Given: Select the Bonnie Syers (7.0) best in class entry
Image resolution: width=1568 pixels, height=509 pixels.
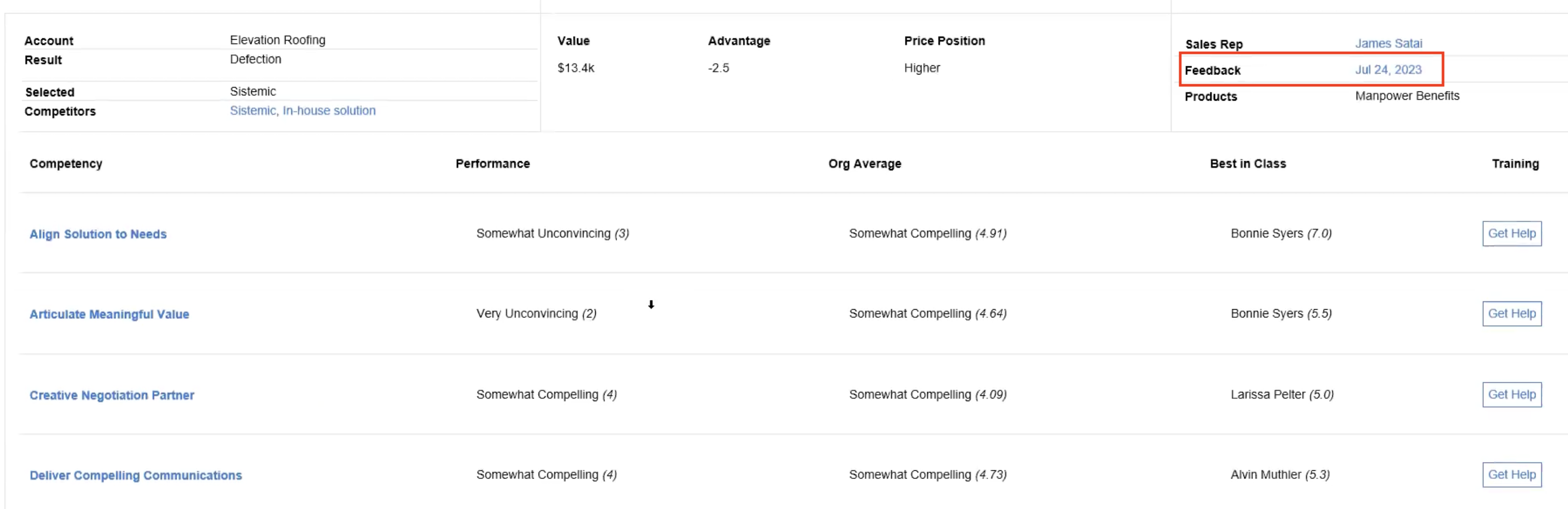Looking at the screenshot, I should (x=1281, y=233).
